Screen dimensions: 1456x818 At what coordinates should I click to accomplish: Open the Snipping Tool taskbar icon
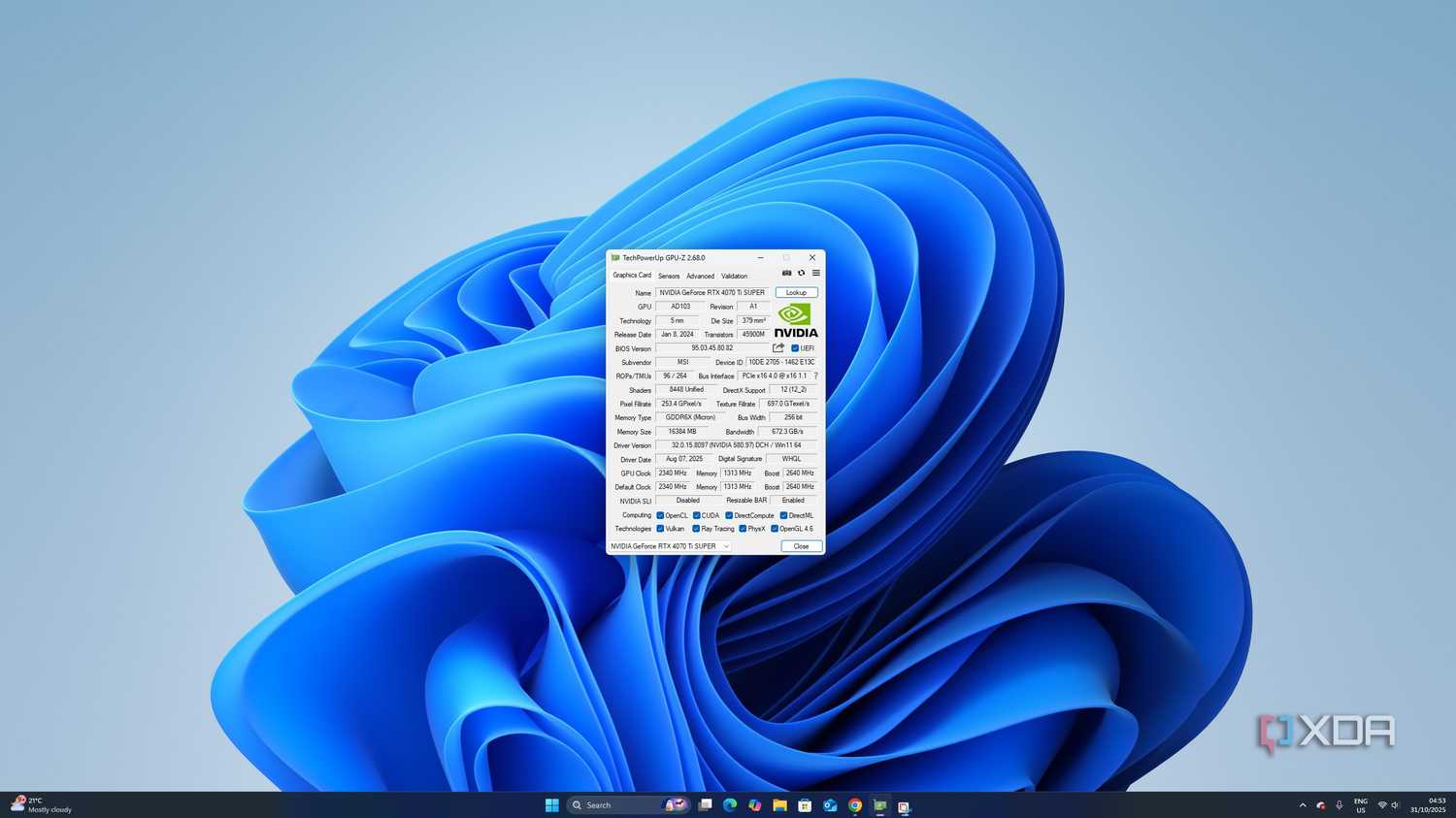[904, 805]
